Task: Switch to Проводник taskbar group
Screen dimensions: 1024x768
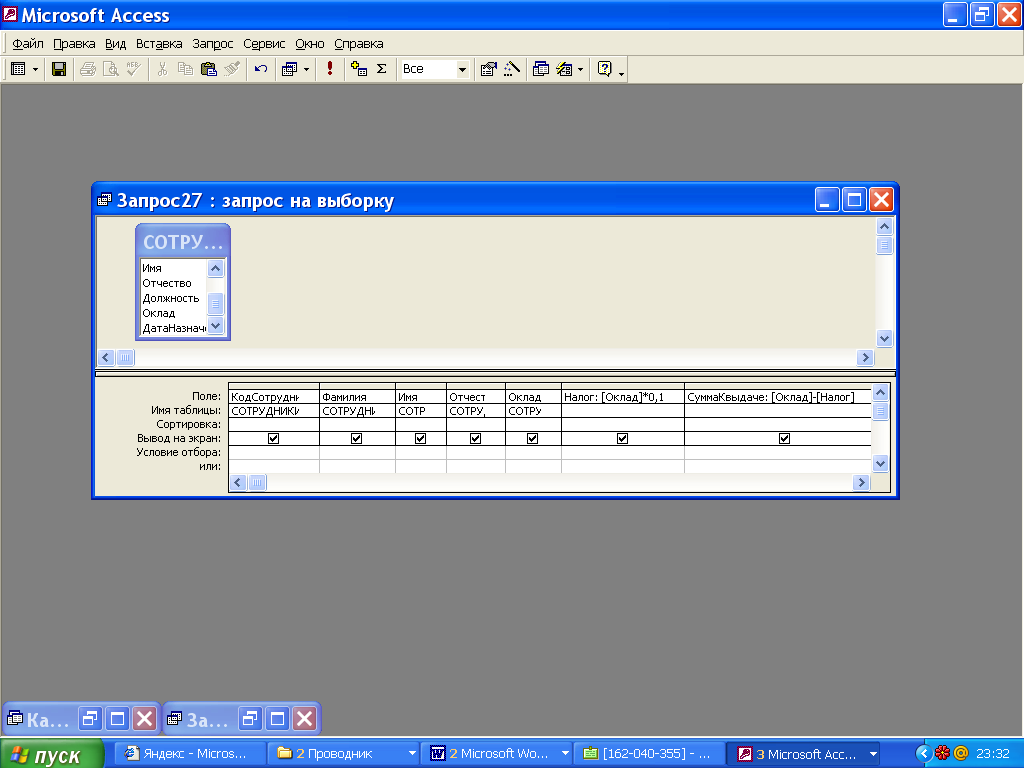Action: 343,754
